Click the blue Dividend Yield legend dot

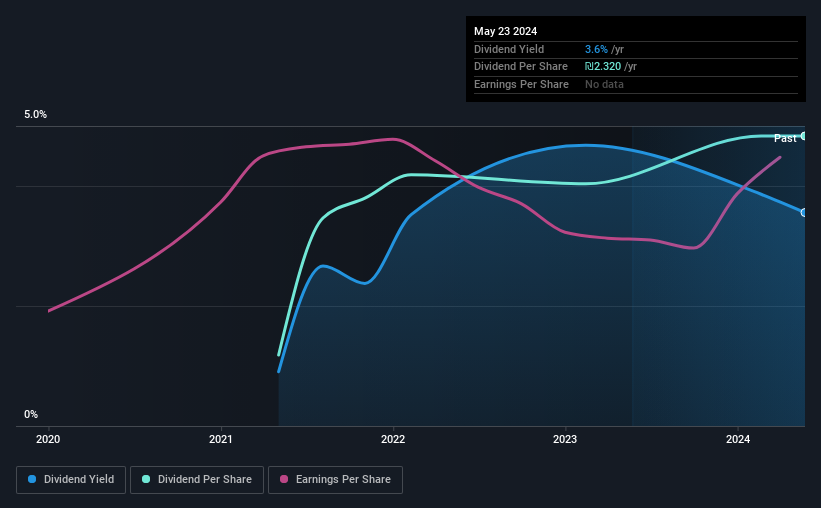32,479
